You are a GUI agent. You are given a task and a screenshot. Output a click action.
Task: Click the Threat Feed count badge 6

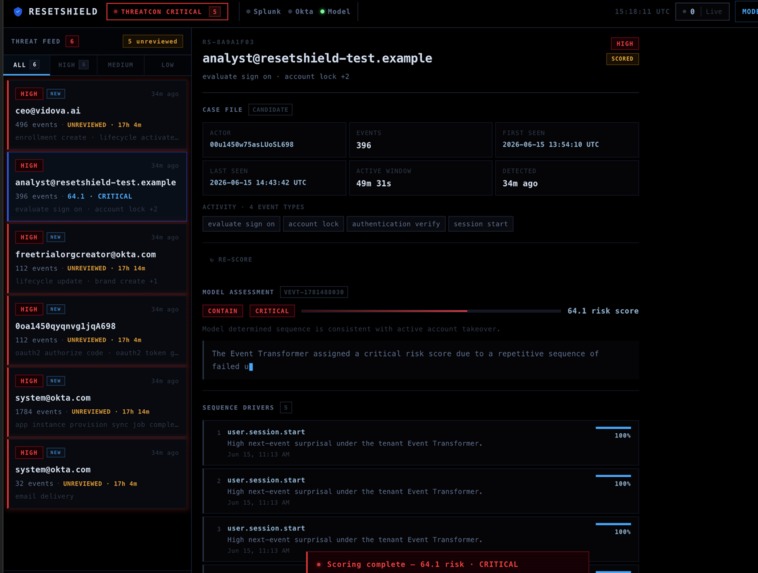point(72,42)
